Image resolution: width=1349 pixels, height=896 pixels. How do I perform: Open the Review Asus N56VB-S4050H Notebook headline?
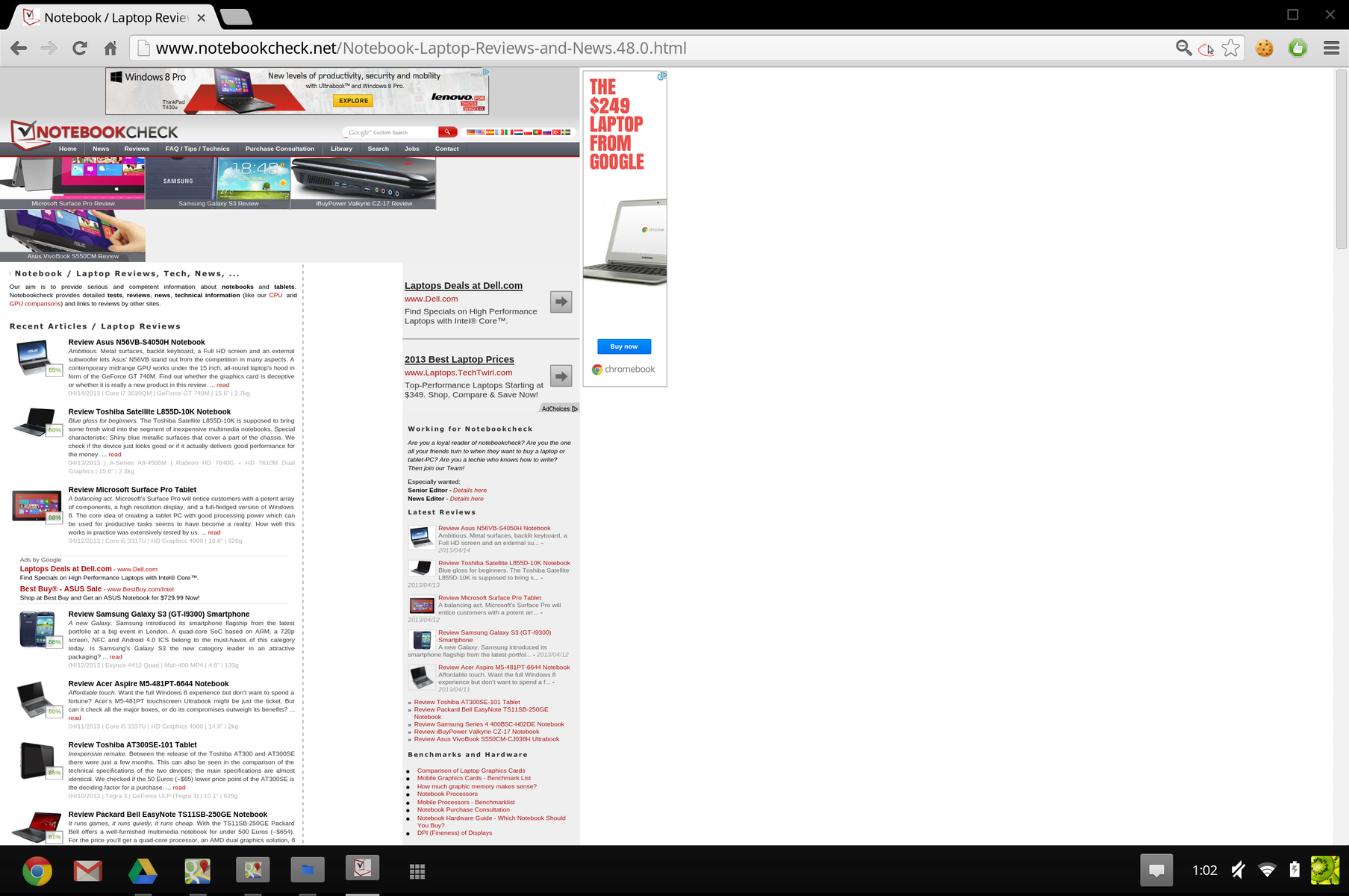pos(137,343)
